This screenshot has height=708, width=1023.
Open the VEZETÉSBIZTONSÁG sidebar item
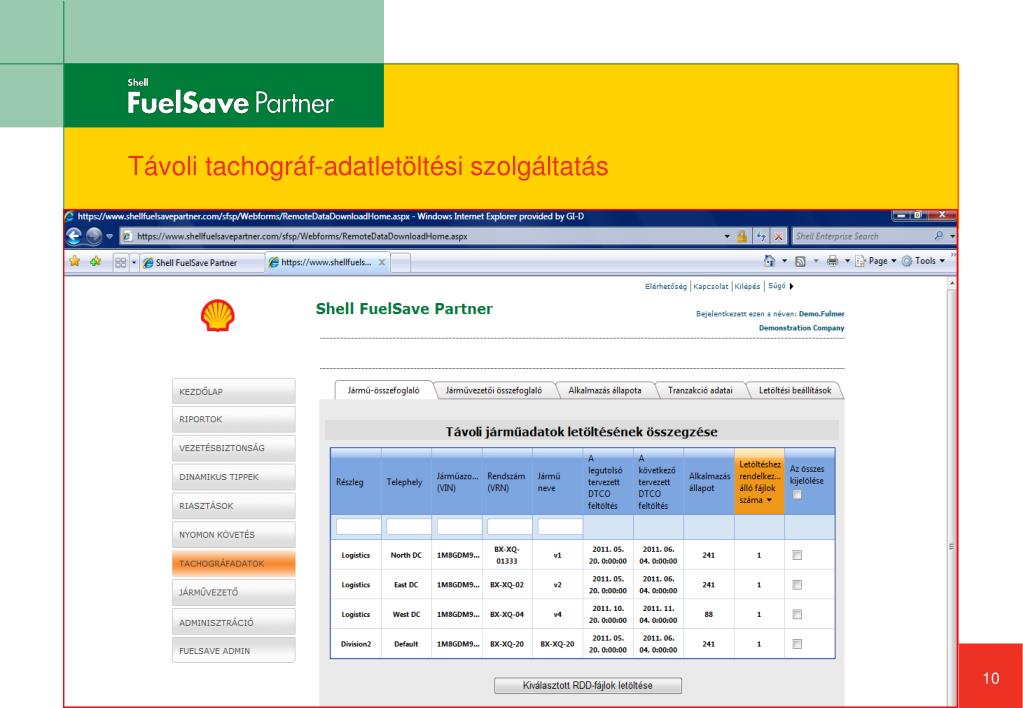coord(234,448)
